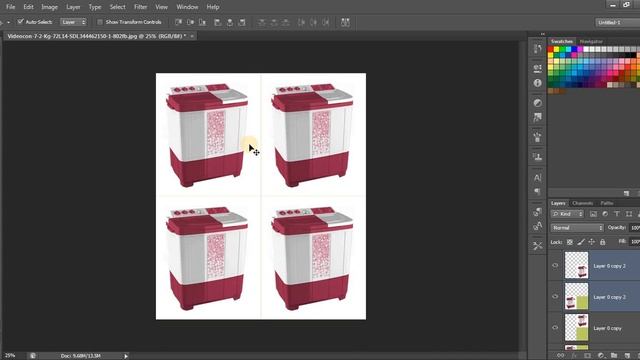Click the new group folder icon

point(614,356)
